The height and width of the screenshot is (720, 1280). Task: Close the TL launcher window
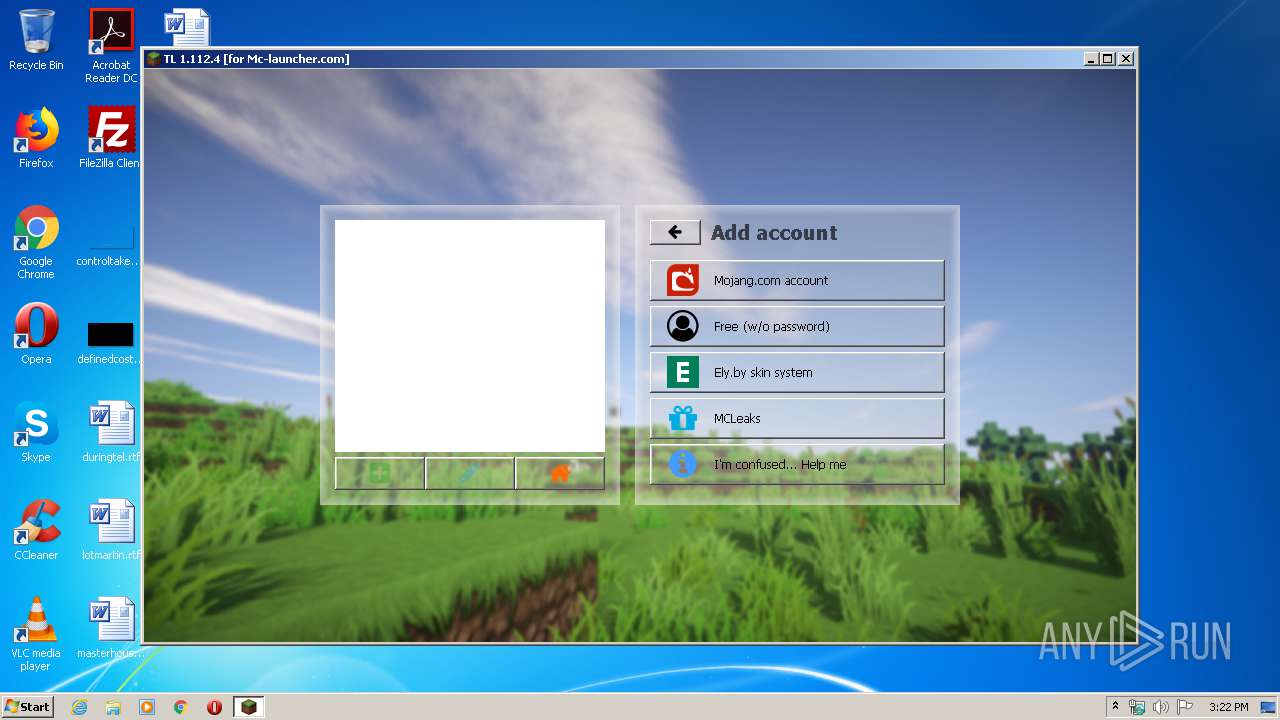tap(1126, 59)
